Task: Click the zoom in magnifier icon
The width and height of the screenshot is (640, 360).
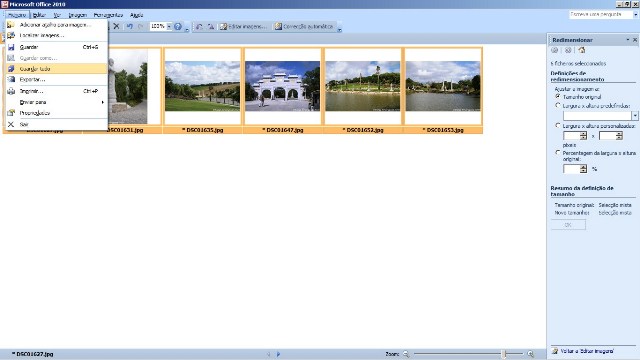Action: pos(531,354)
